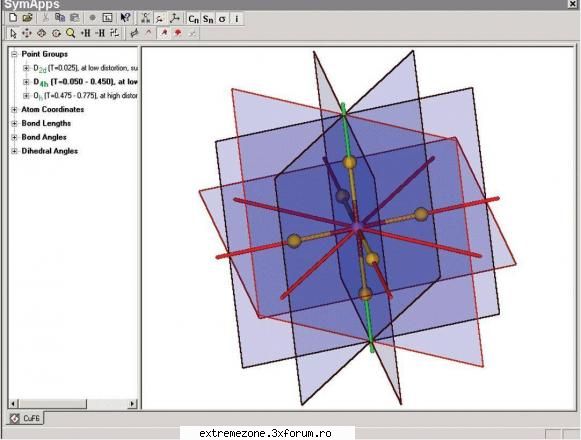Select the magnifier zoom tool
This screenshot has height=440, width=581.
70,33
